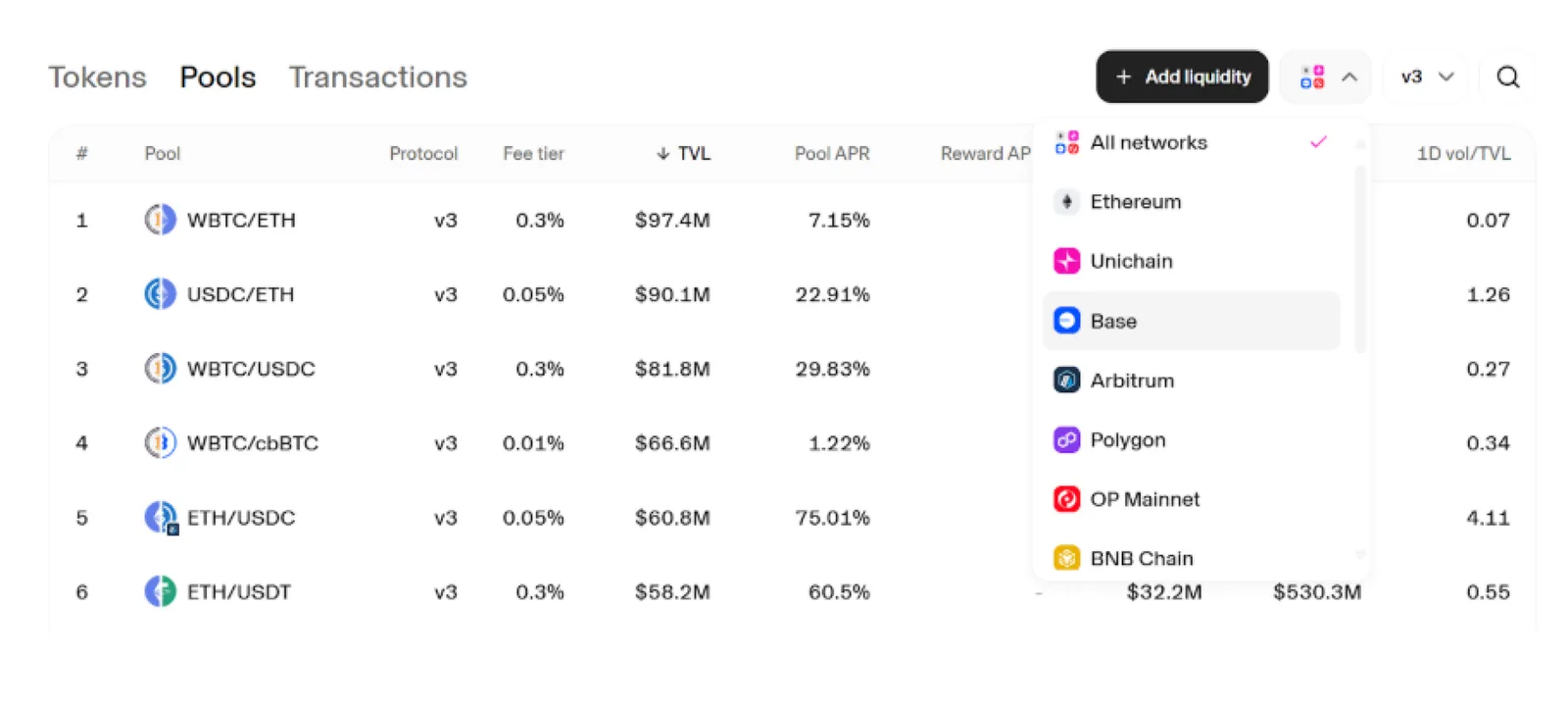Select BNB Chain network option

(x=1191, y=558)
